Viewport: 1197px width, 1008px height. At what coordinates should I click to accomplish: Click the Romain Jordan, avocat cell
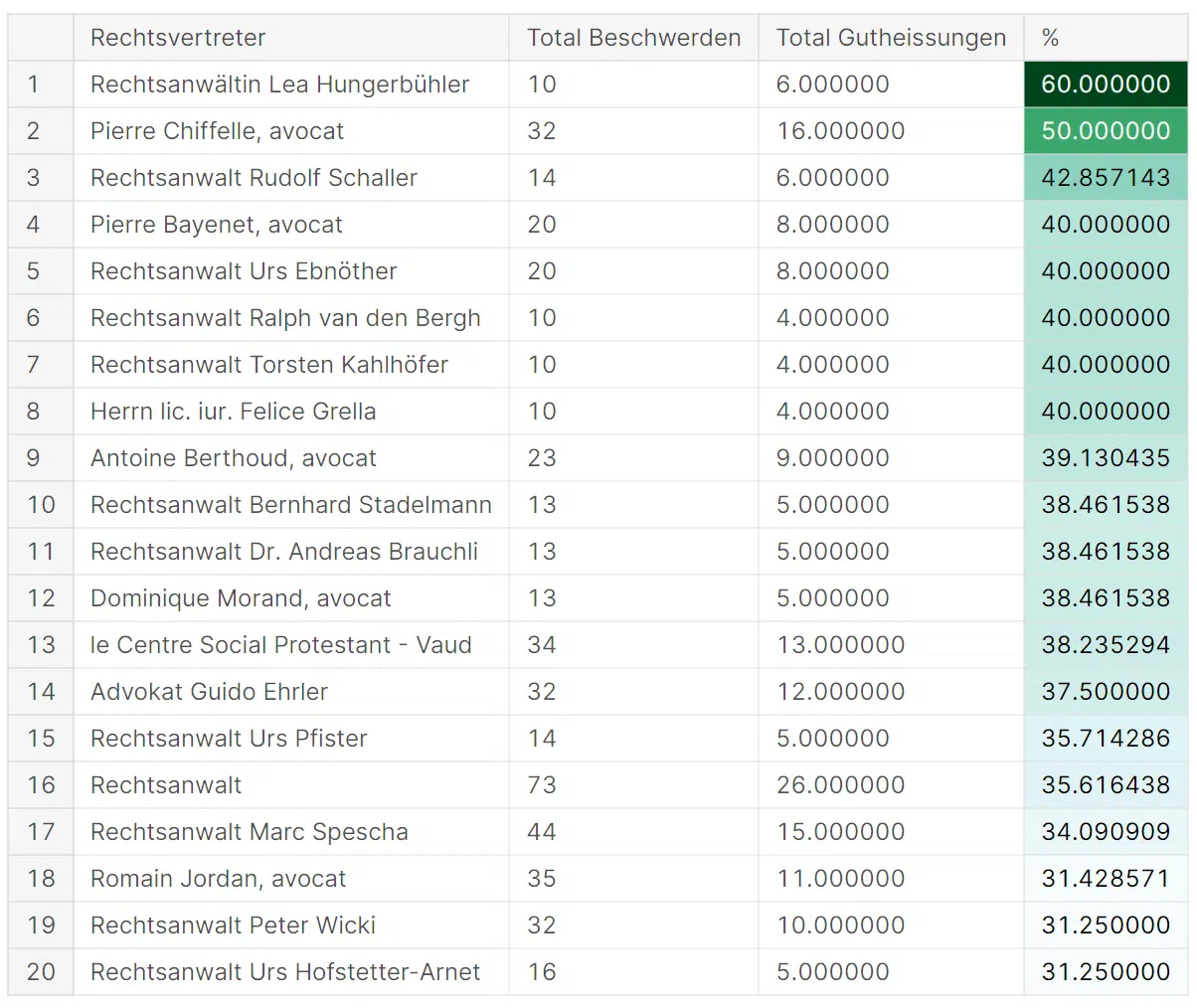click(218, 879)
